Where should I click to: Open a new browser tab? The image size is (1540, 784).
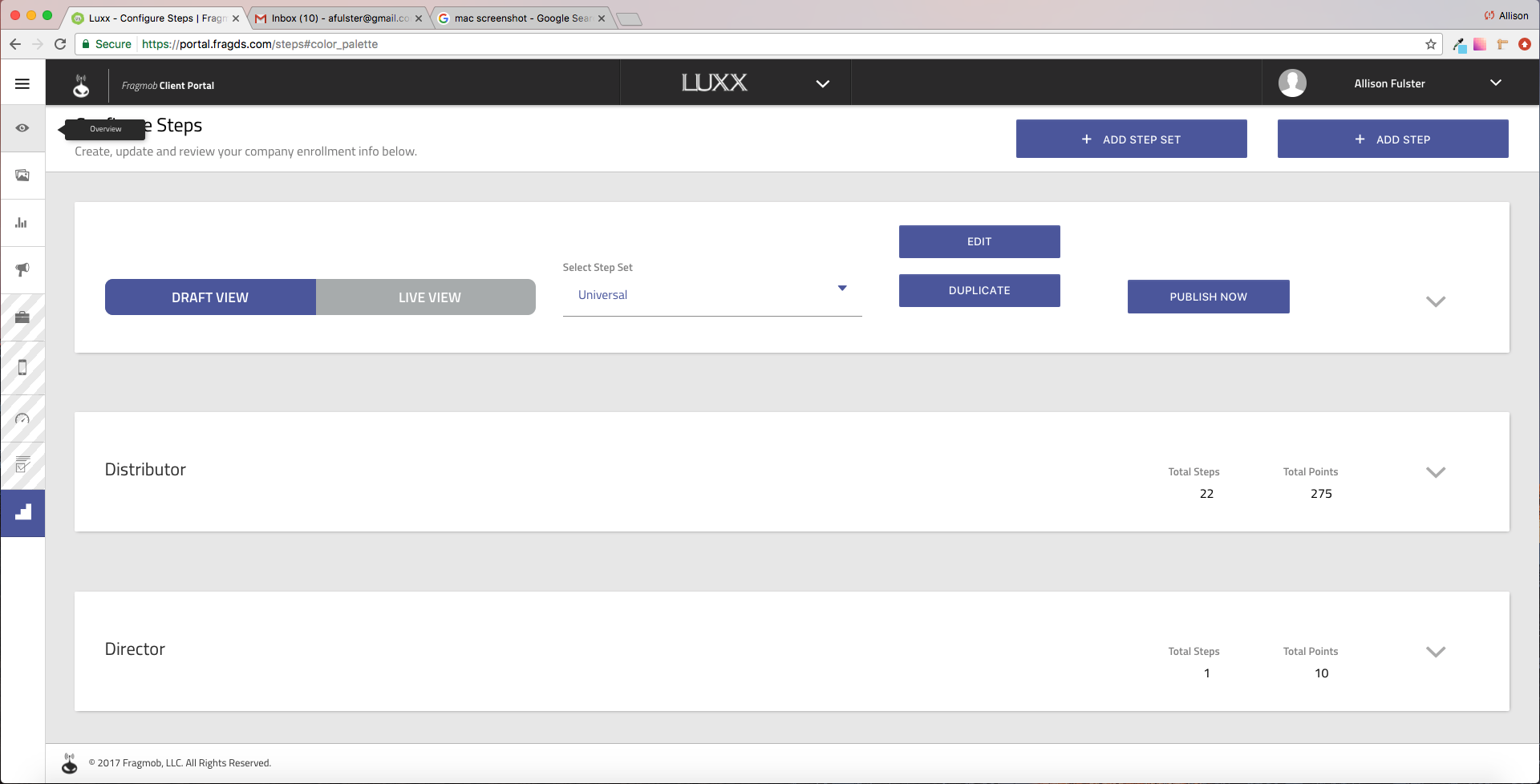pos(630,19)
